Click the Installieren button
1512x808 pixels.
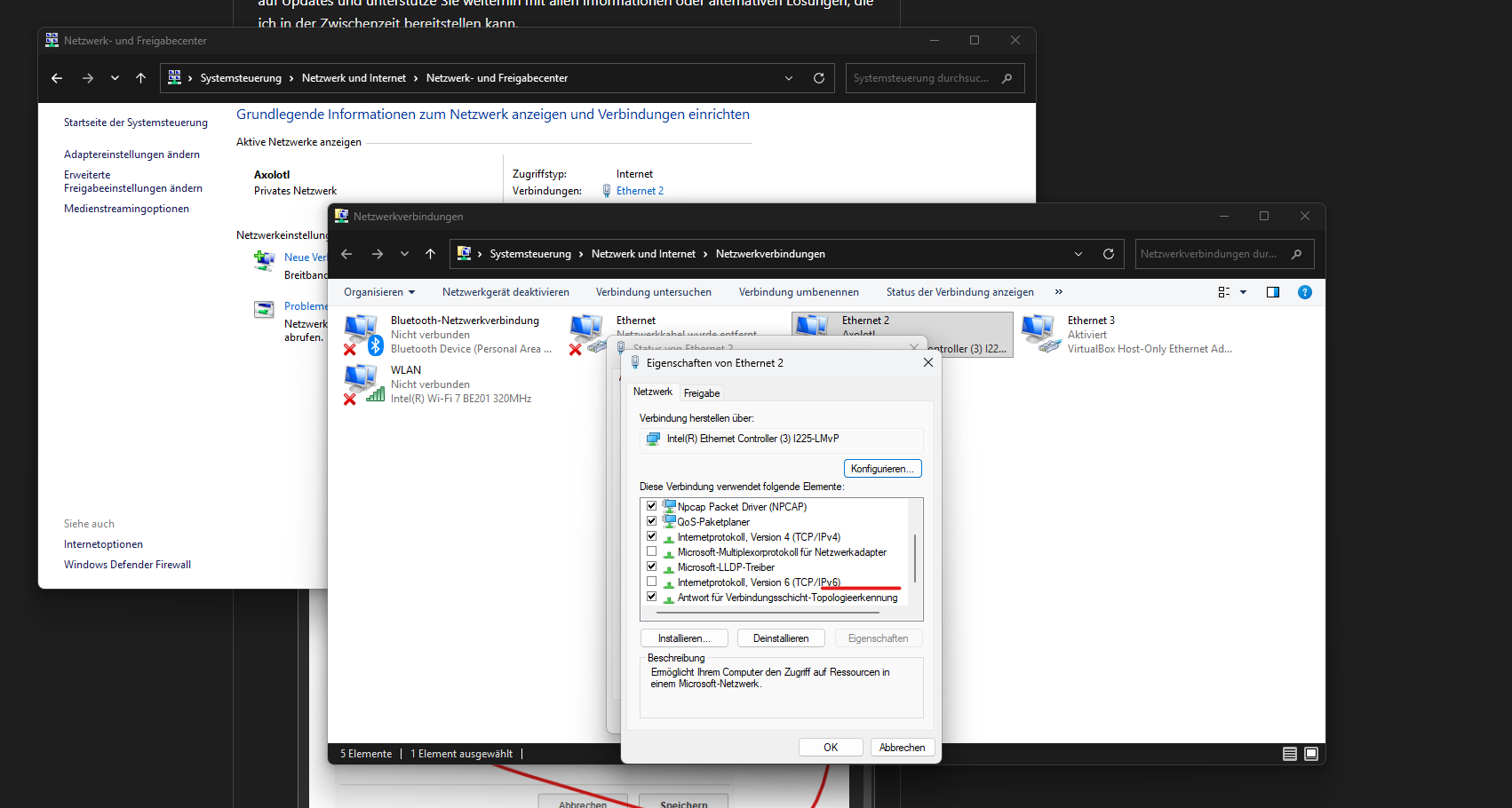pyautogui.click(x=684, y=638)
